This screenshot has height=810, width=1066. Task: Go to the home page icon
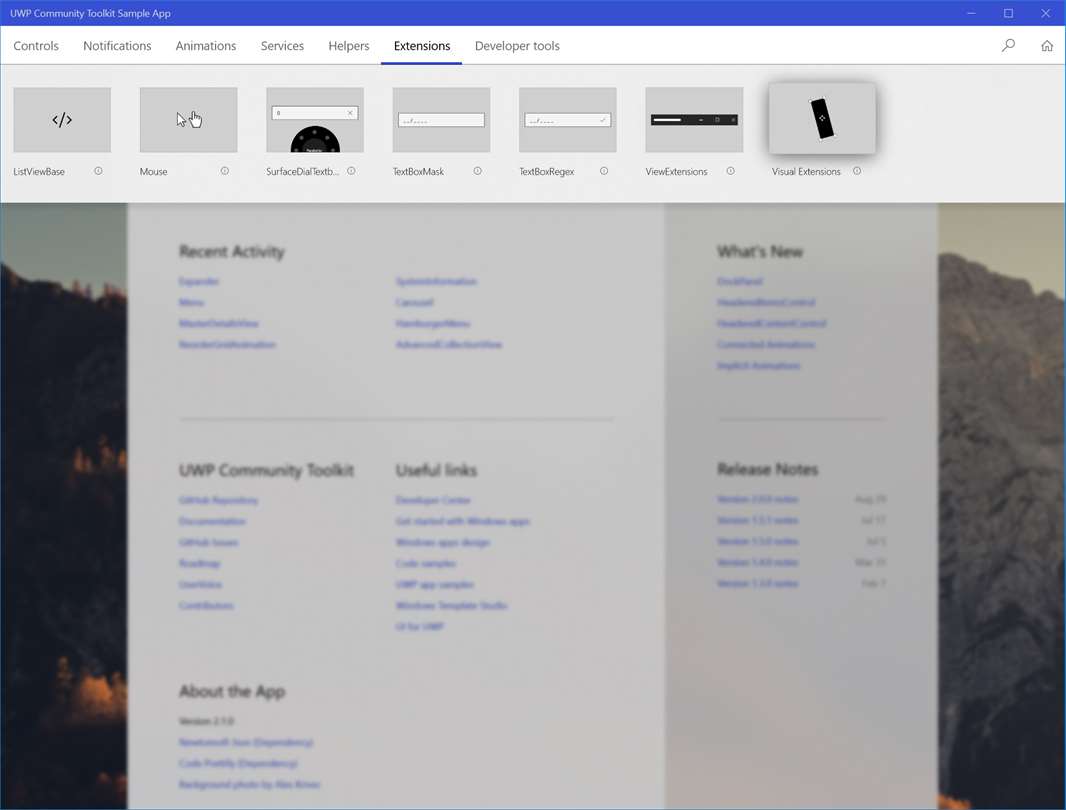(x=1047, y=46)
